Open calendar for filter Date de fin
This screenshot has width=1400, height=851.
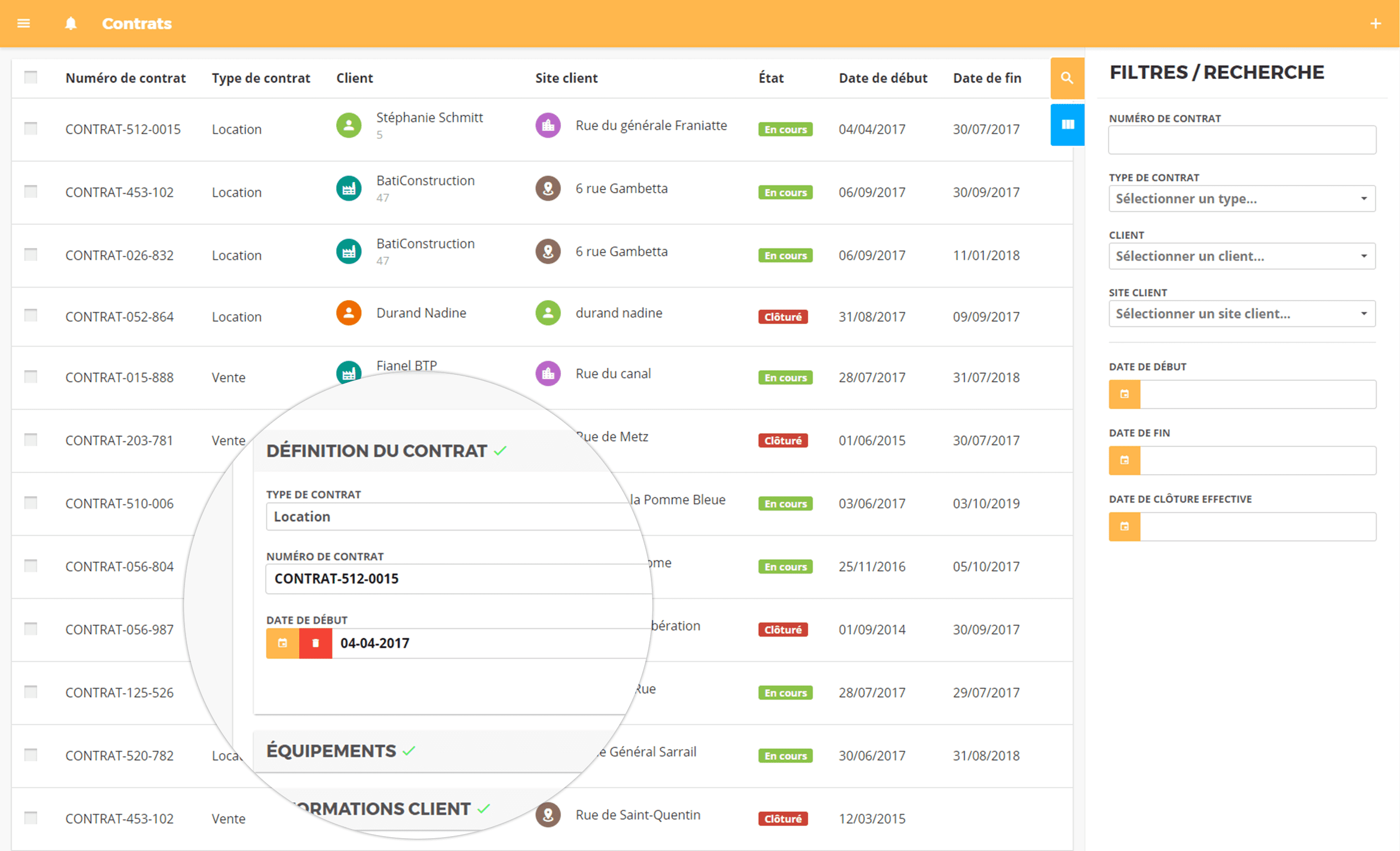click(1124, 460)
